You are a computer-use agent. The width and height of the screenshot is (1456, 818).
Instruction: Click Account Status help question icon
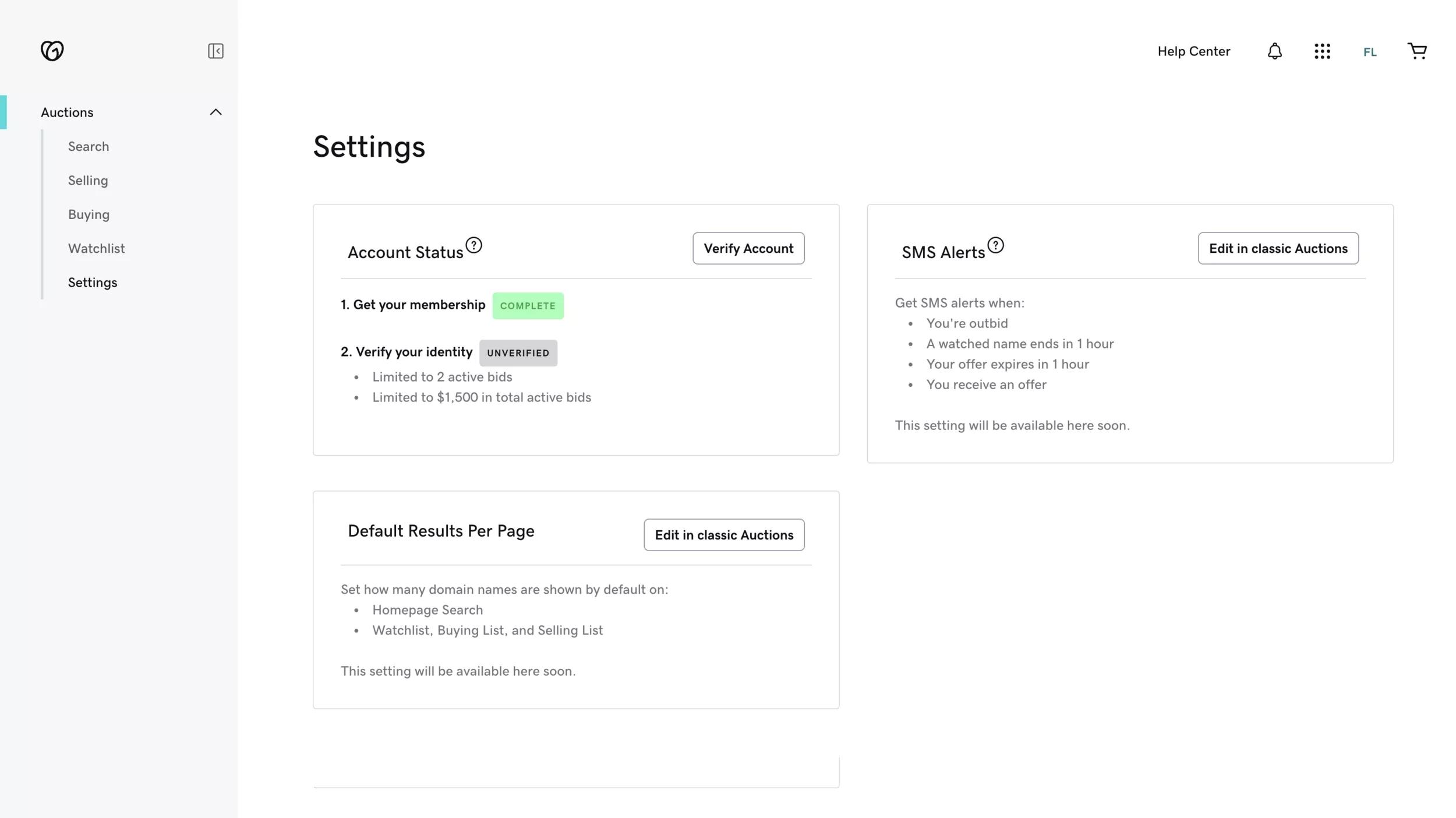473,245
